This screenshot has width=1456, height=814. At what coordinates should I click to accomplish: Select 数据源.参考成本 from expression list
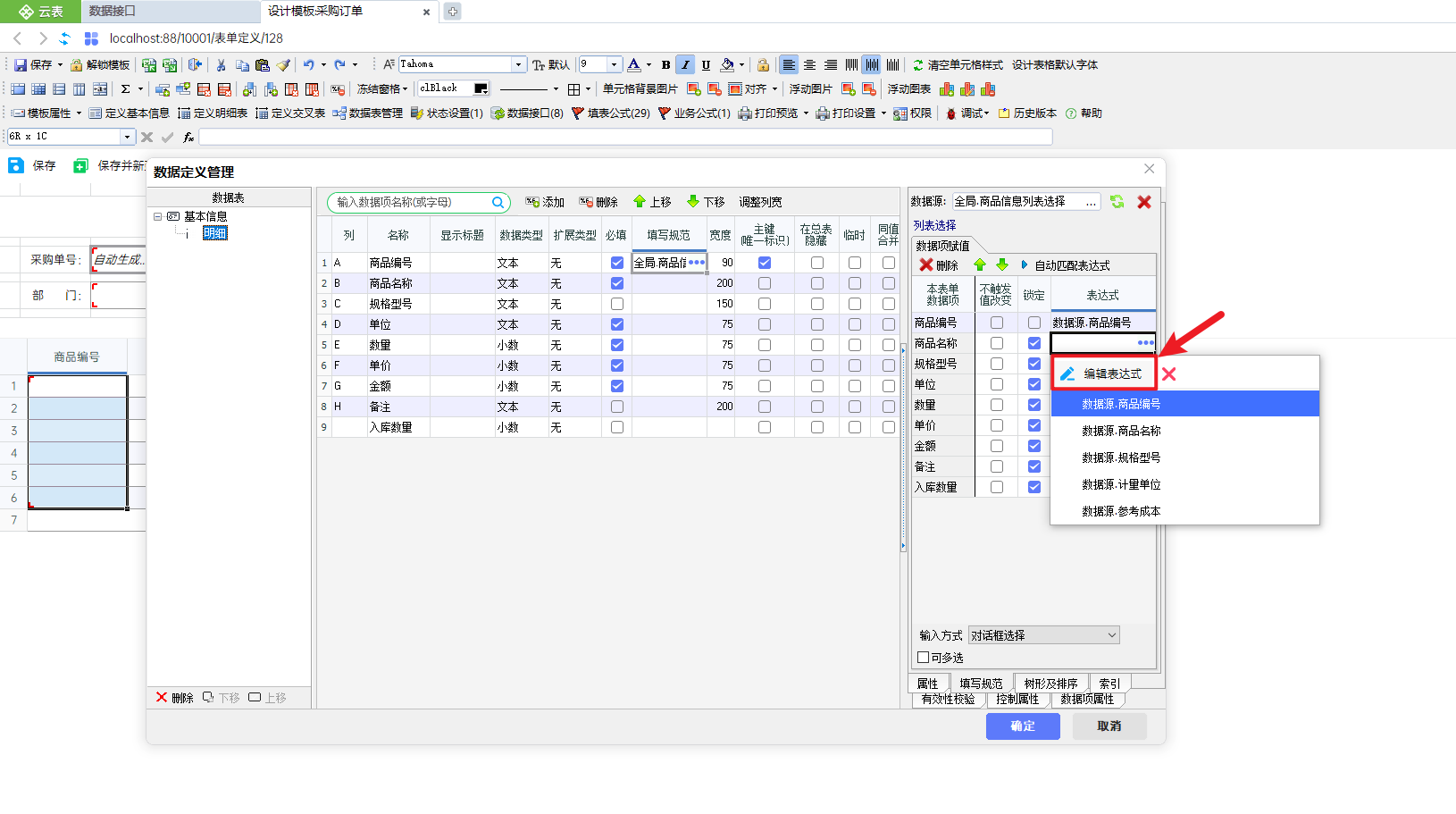(x=1184, y=511)
